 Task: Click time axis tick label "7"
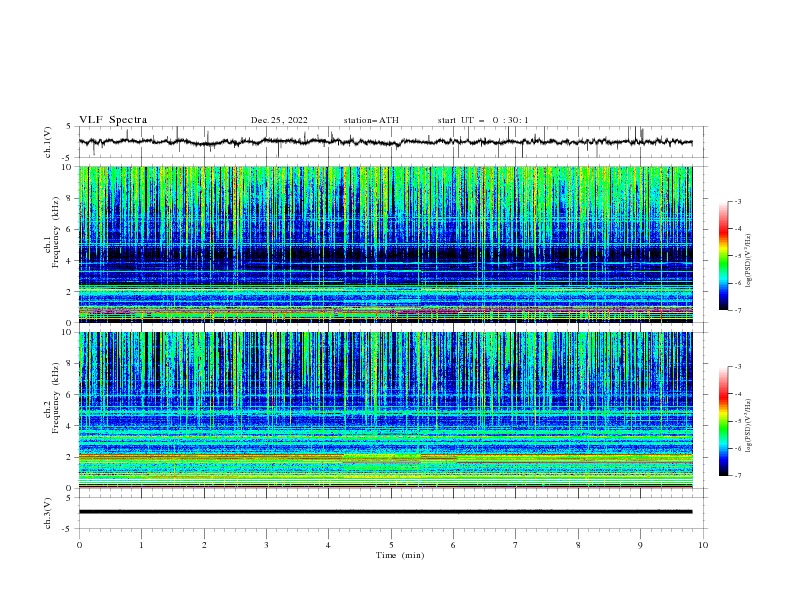[x=516, y=545]
